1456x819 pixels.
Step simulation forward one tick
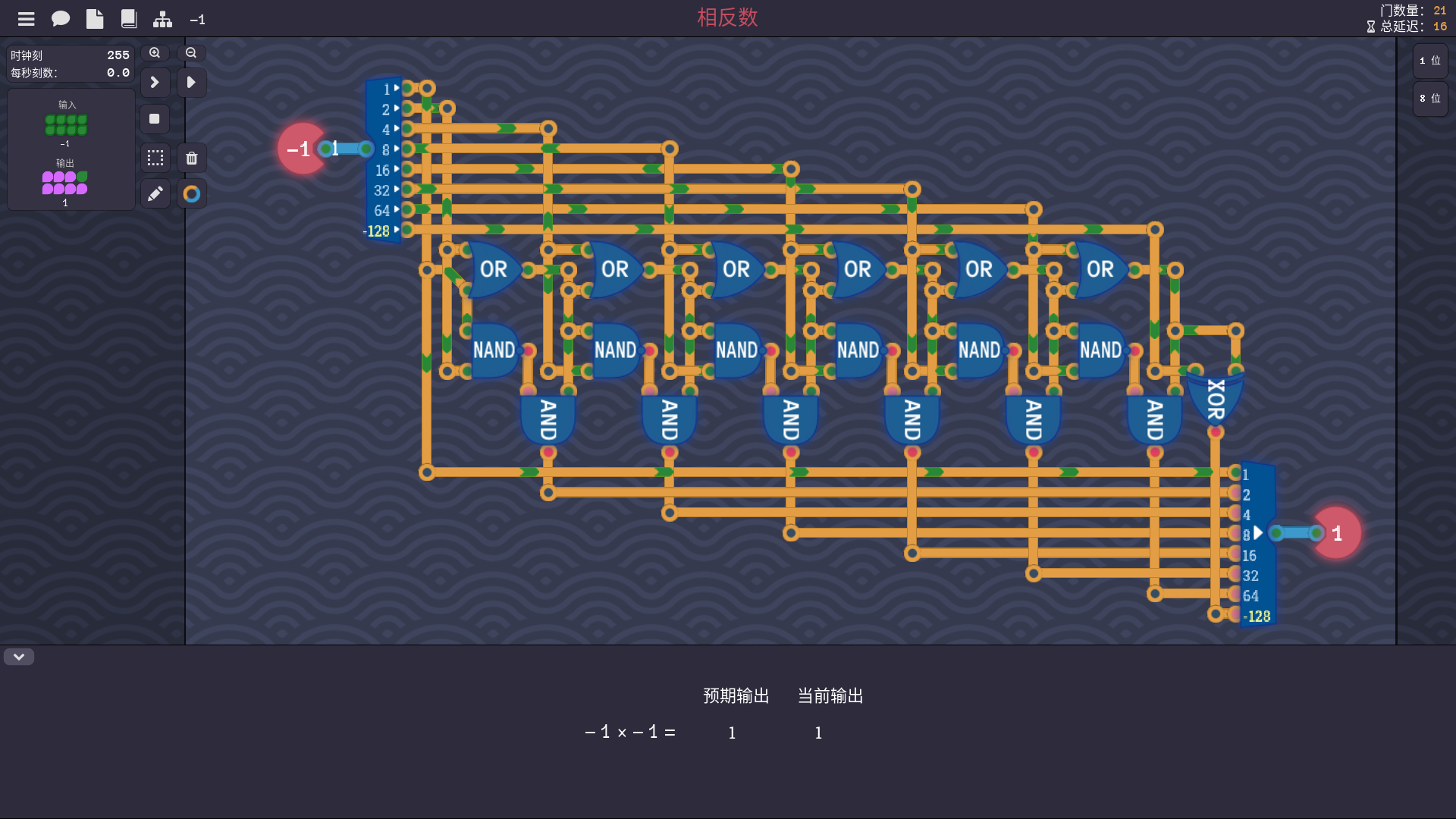(x=155, y=82)
